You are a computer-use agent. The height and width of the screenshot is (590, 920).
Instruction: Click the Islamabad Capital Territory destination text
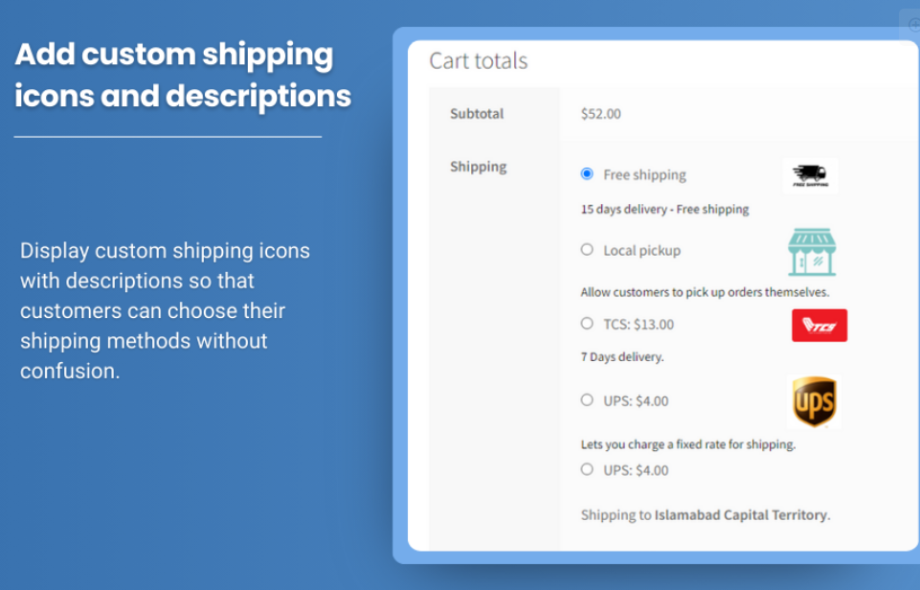pyautogui.click(x=741, y=515)
